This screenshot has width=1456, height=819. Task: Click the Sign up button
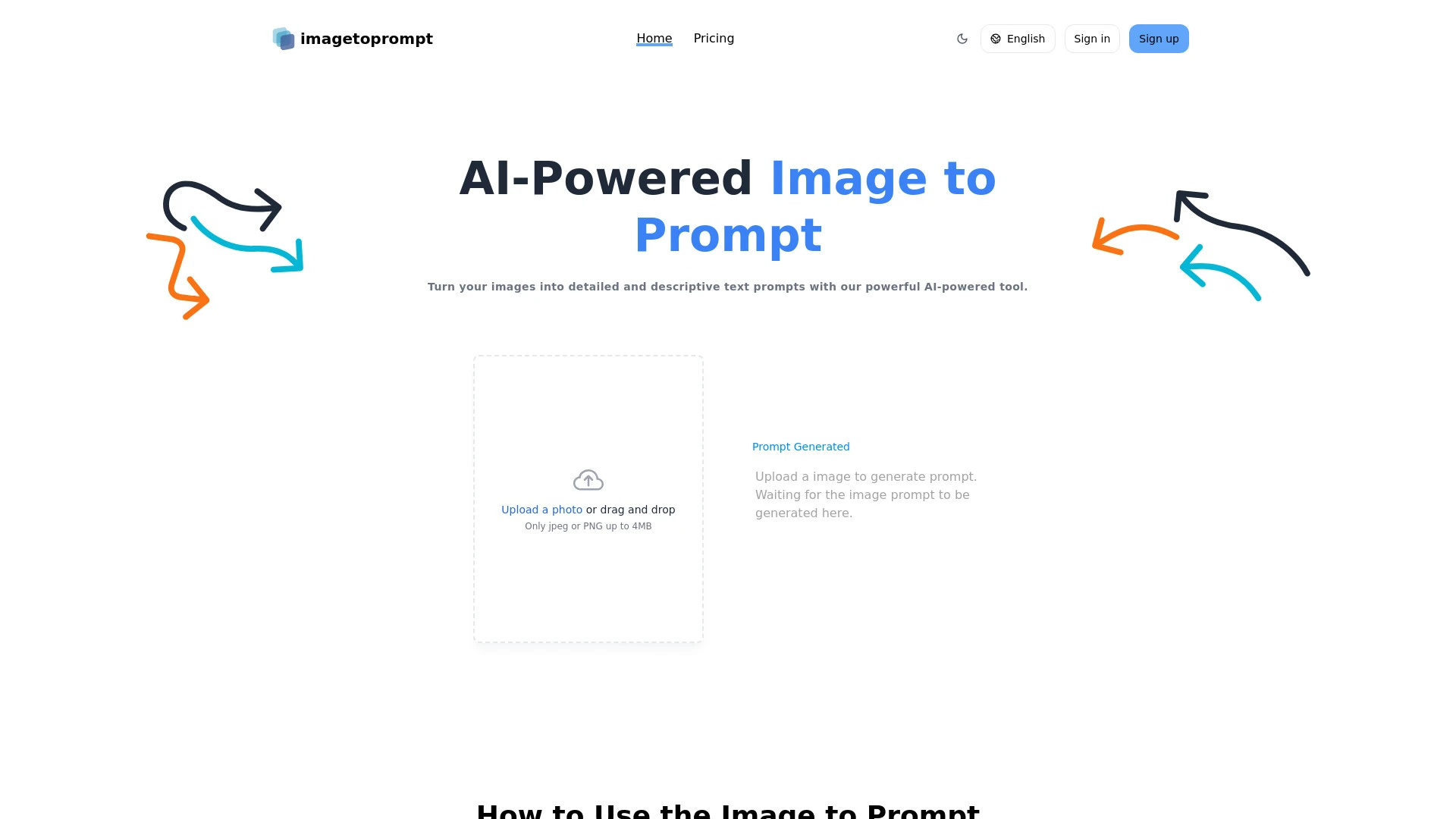[x=1158, y=38]
